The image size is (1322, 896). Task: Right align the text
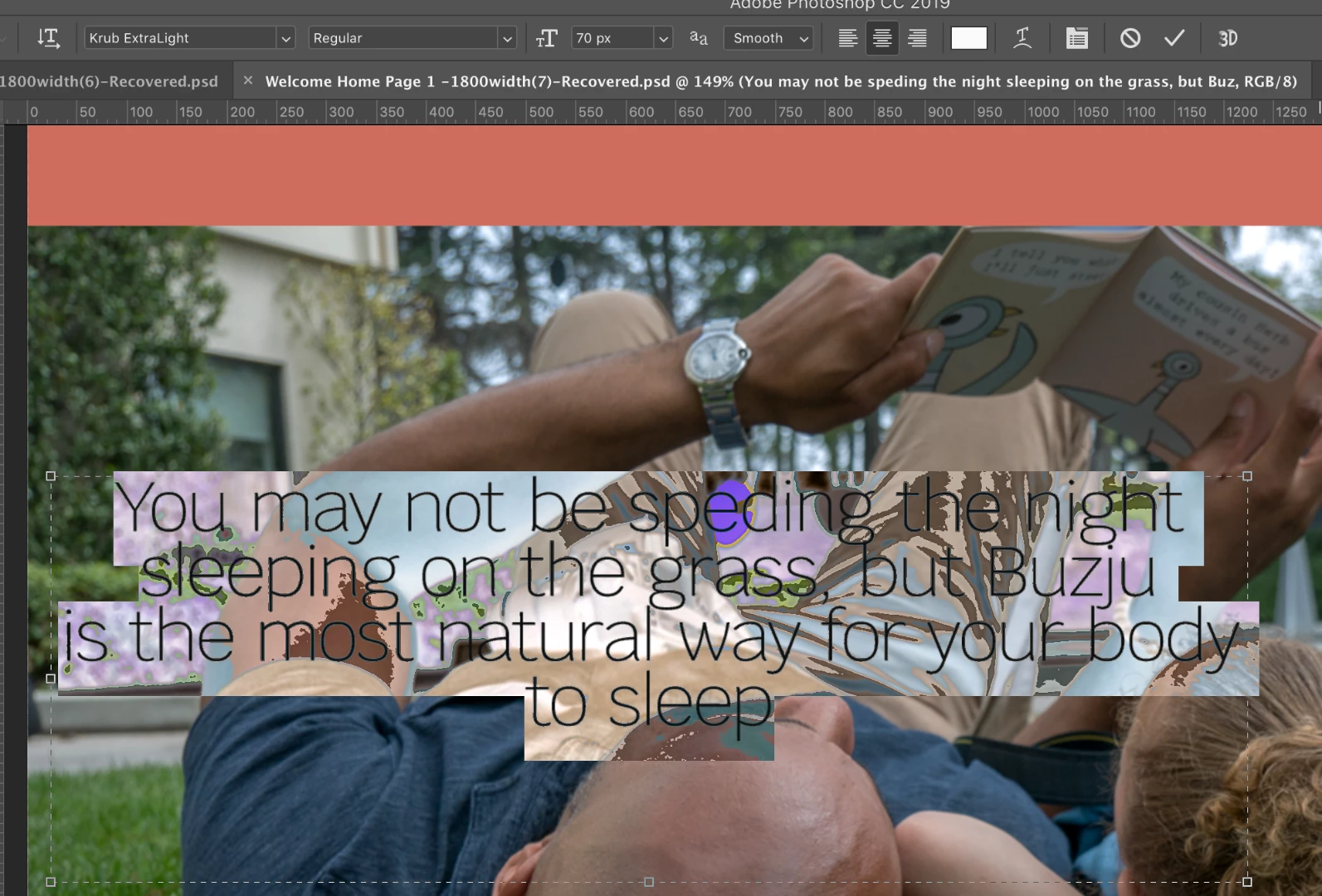[917, 38]
